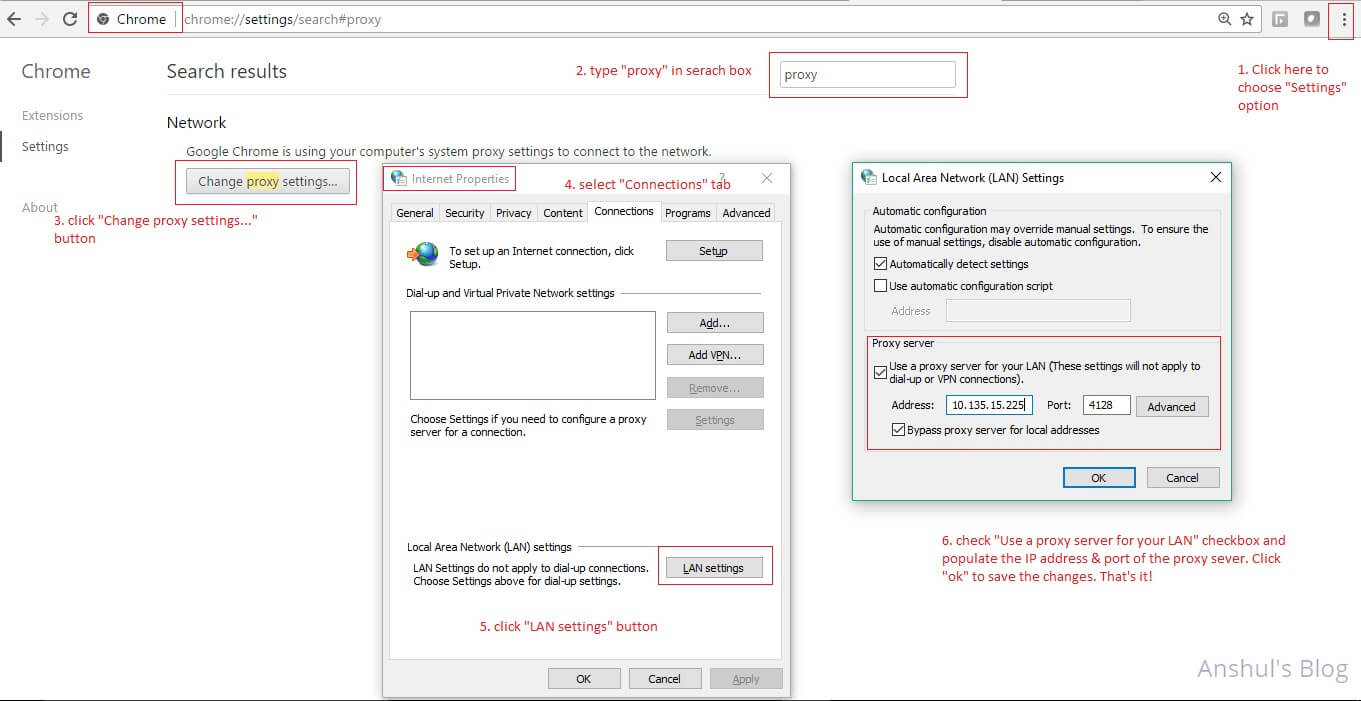The height and width of the screenshot is (701, 1361).
Task: Select the Connections tab
Action: click(624, 211)
